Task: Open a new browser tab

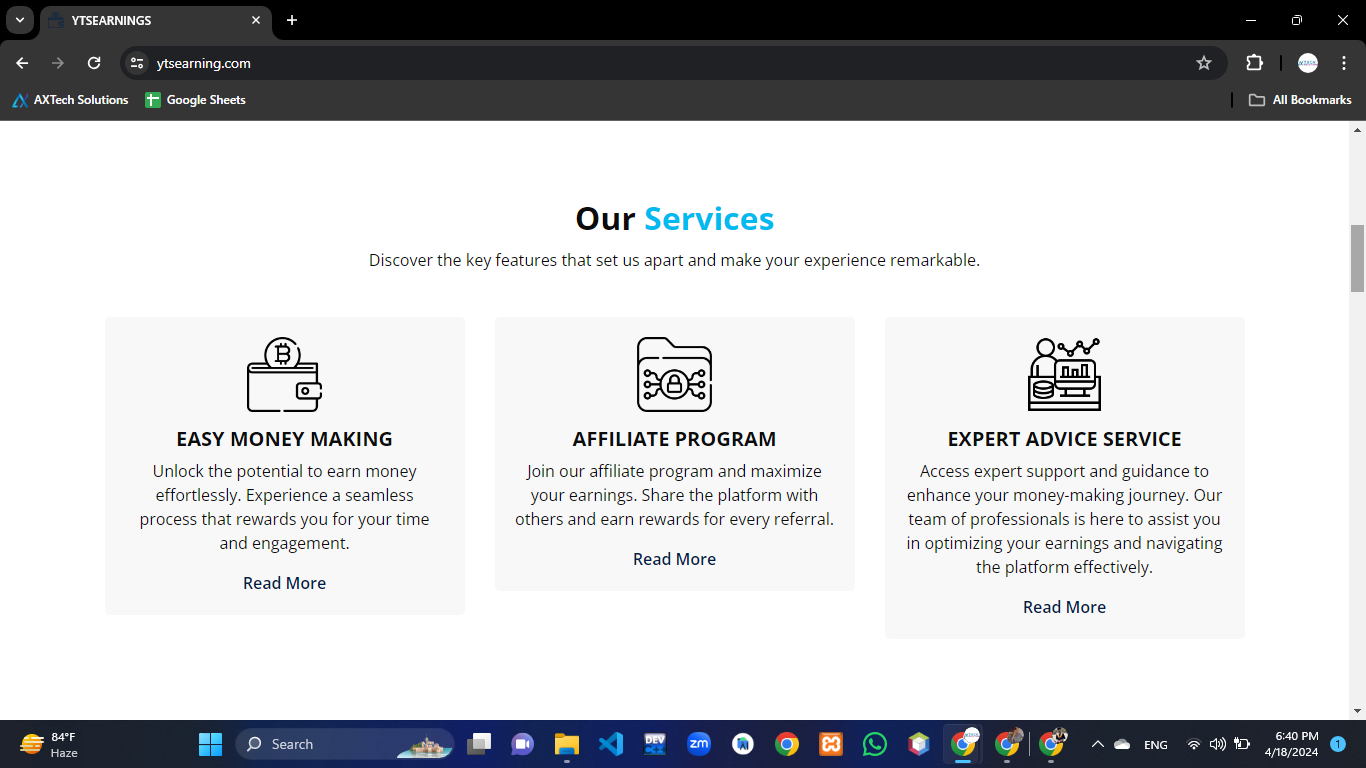Action: (292, 20)
